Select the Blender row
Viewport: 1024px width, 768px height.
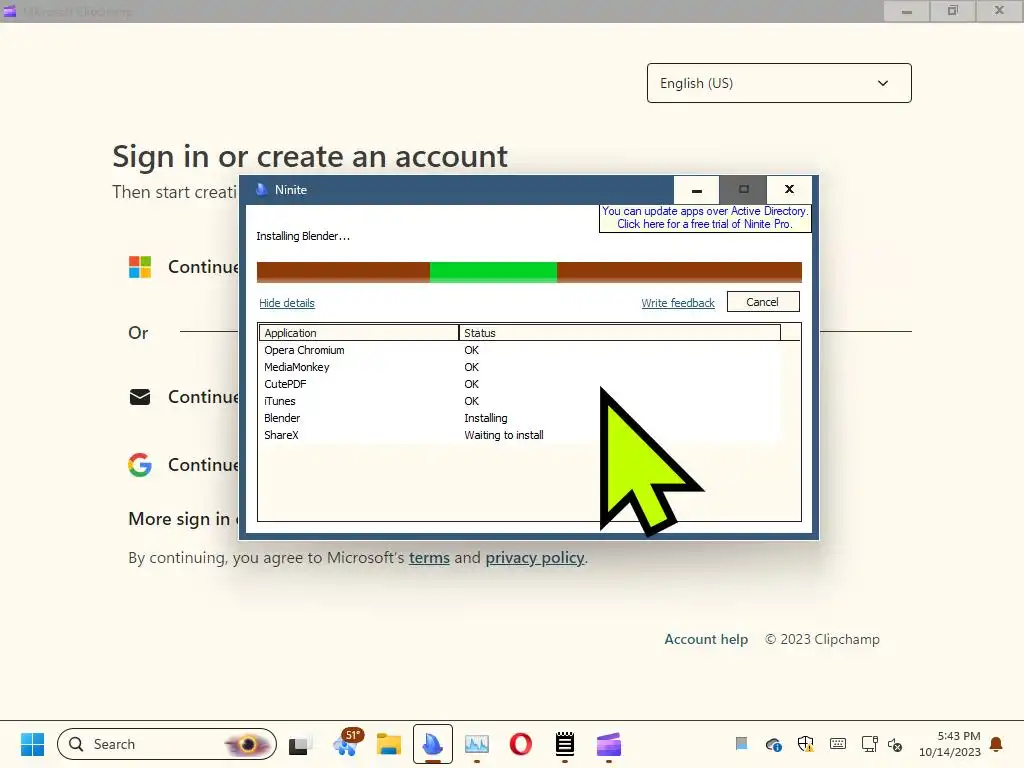(x=519, y=418)
